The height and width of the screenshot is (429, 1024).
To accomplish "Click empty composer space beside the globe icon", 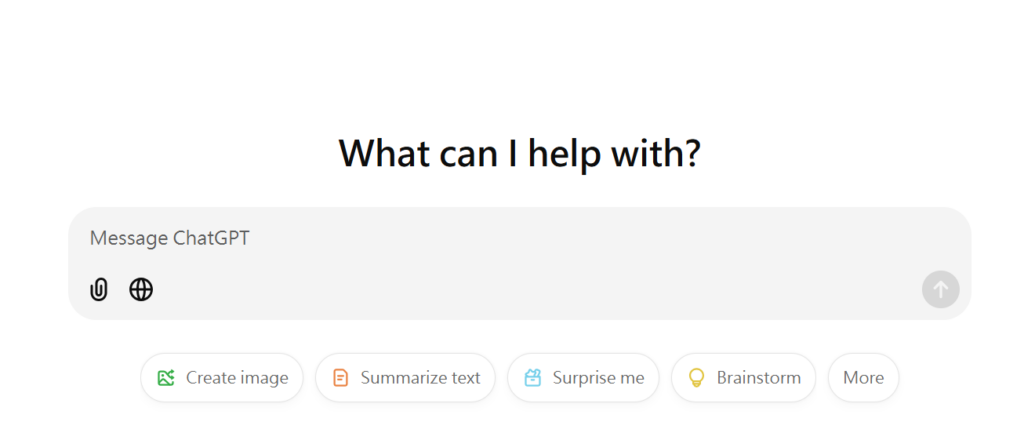I will pyautogui.click(x=522, y=289).
